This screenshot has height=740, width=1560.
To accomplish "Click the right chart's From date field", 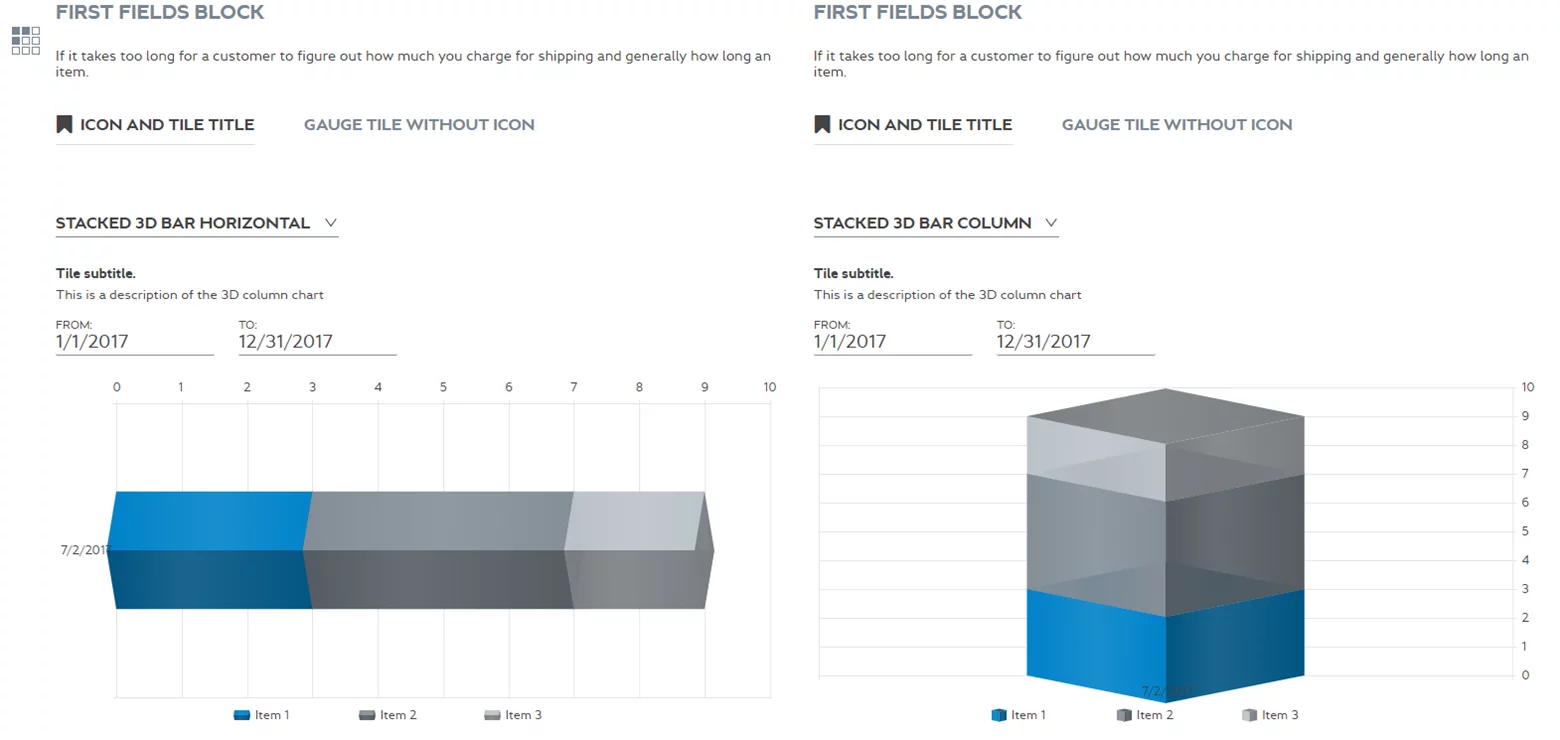I will point(892,341).
